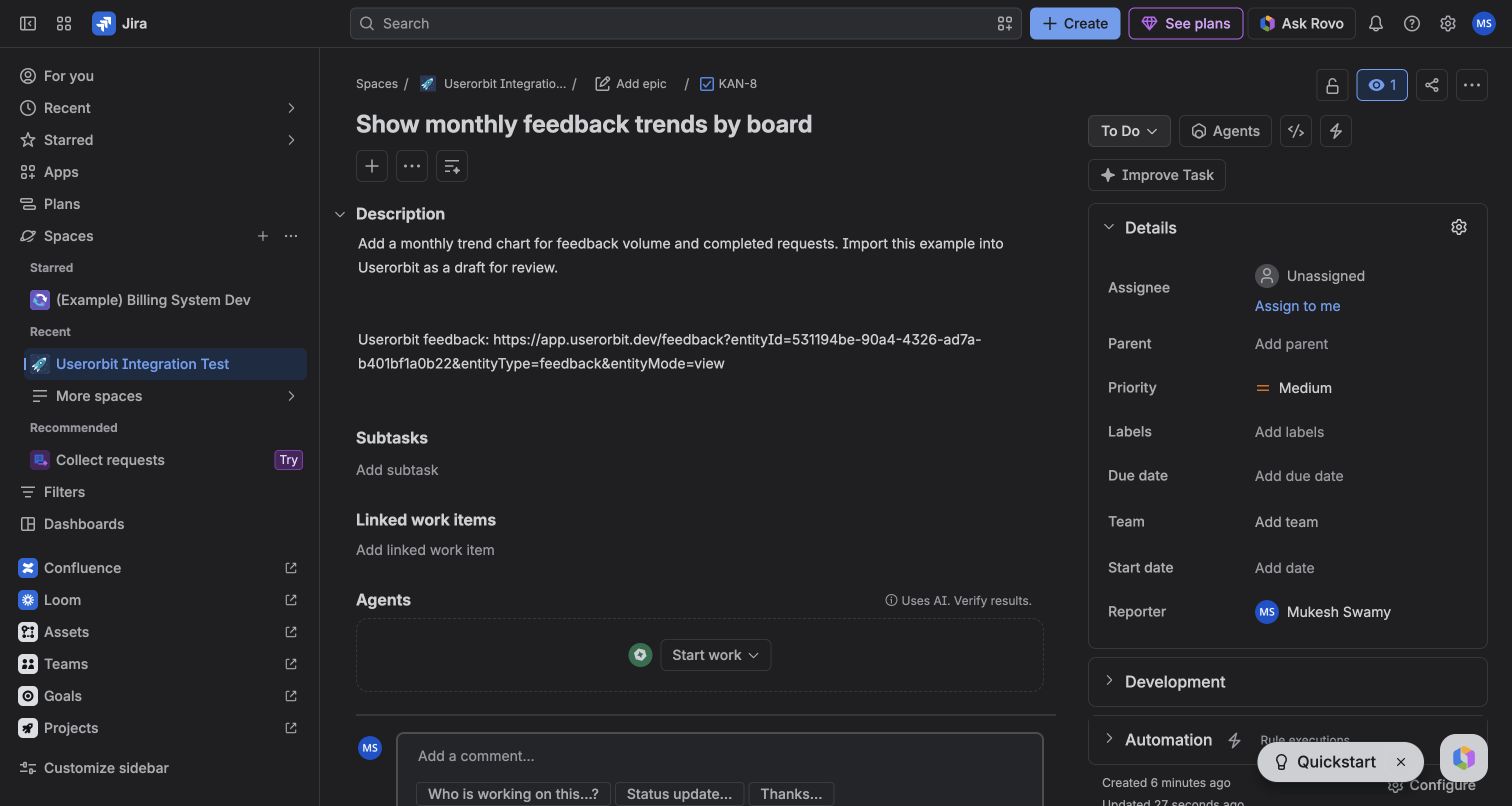Image resolution: width=1512 pixels, height=806 pixels.
Task: Select the Status update suggestion chip
Action: pos(679,794)
